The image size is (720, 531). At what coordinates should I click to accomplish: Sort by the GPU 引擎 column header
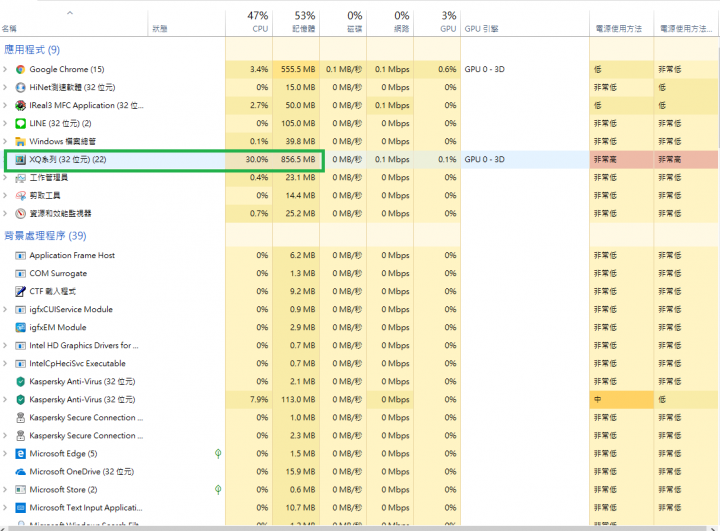pos(525,22)
